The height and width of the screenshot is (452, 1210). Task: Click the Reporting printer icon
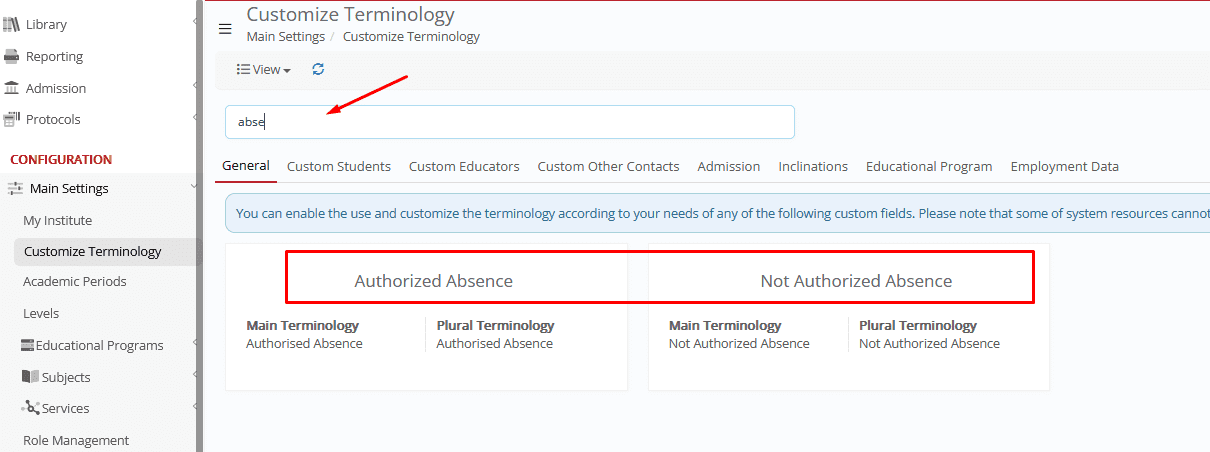click(11, 56)
